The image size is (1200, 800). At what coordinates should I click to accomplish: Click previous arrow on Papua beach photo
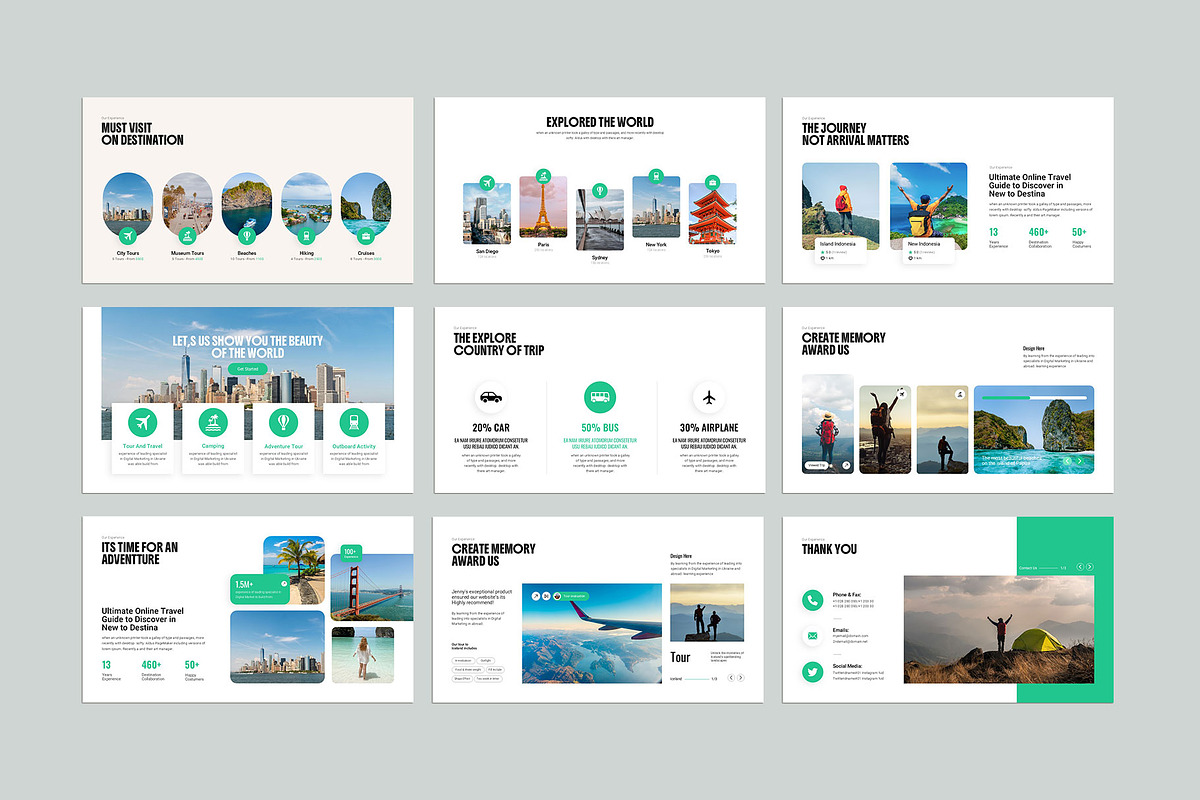pyautogui.click(x=1066, y=461)
